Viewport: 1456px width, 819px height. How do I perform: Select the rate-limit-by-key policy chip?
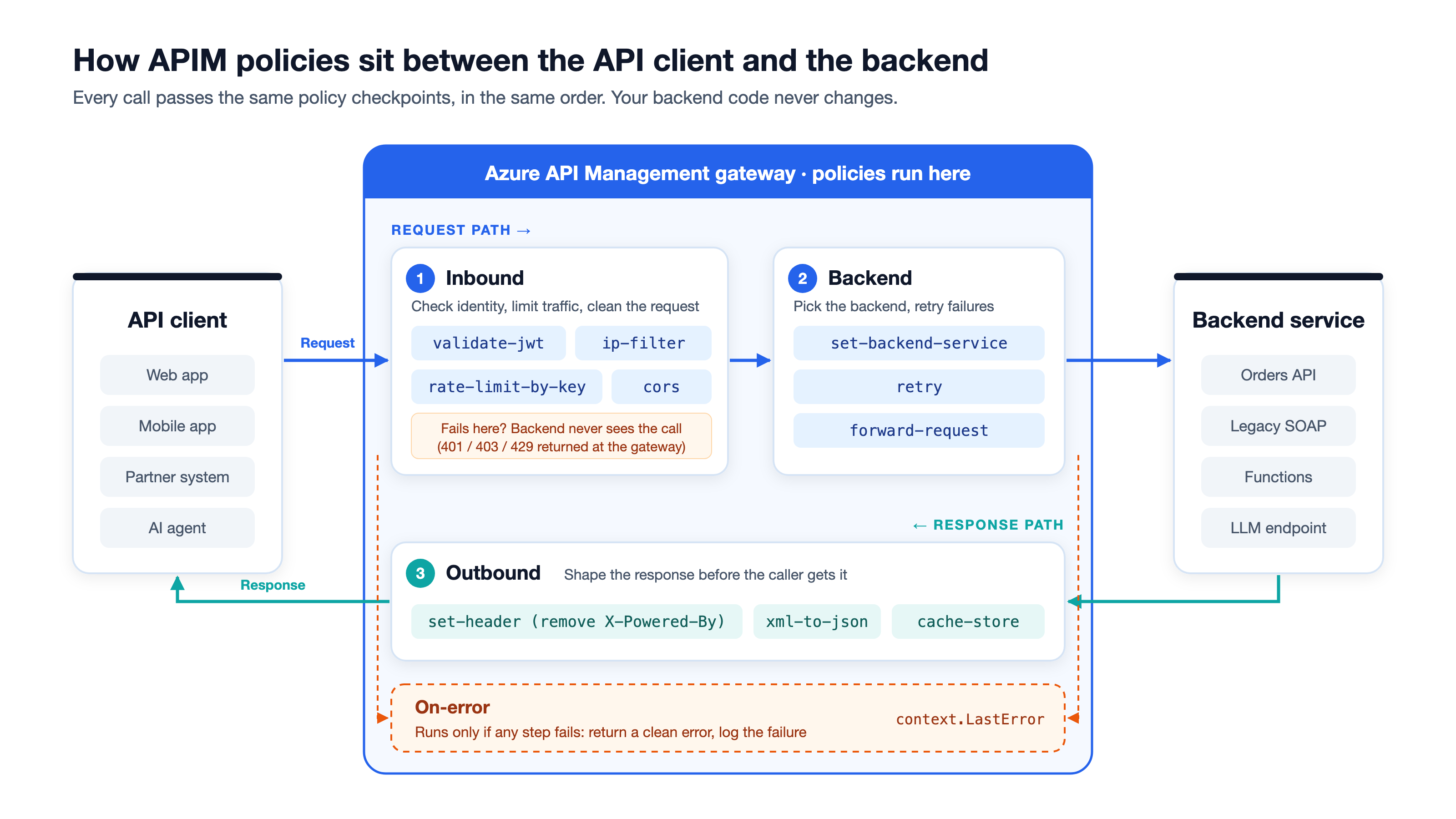coord(506,387)
